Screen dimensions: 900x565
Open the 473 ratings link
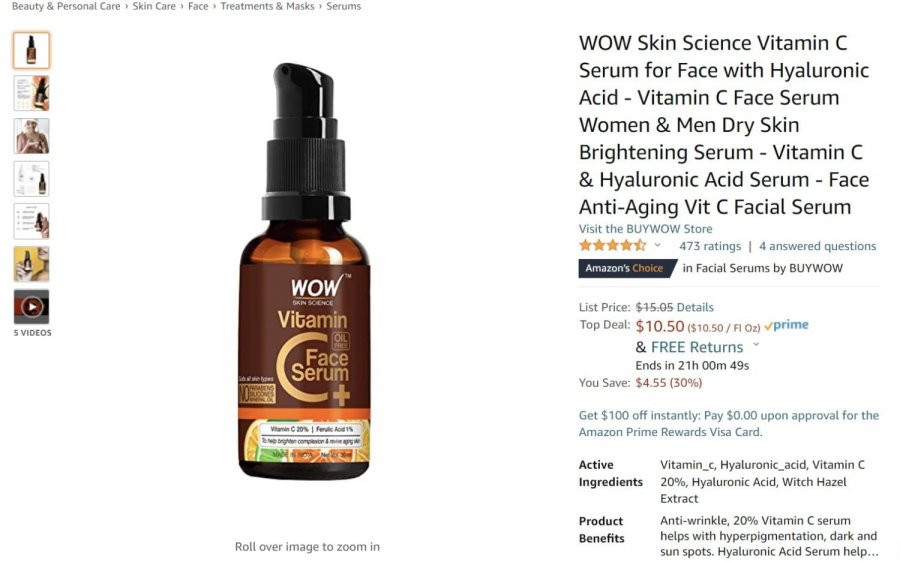click(x=710, y=246)
